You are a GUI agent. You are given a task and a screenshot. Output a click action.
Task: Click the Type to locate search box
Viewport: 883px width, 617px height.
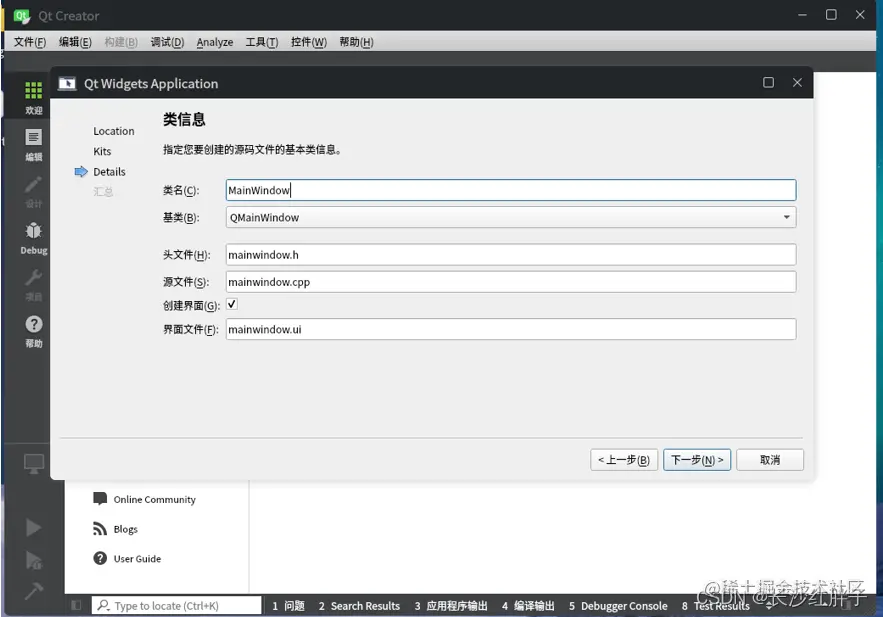[177, 605]
